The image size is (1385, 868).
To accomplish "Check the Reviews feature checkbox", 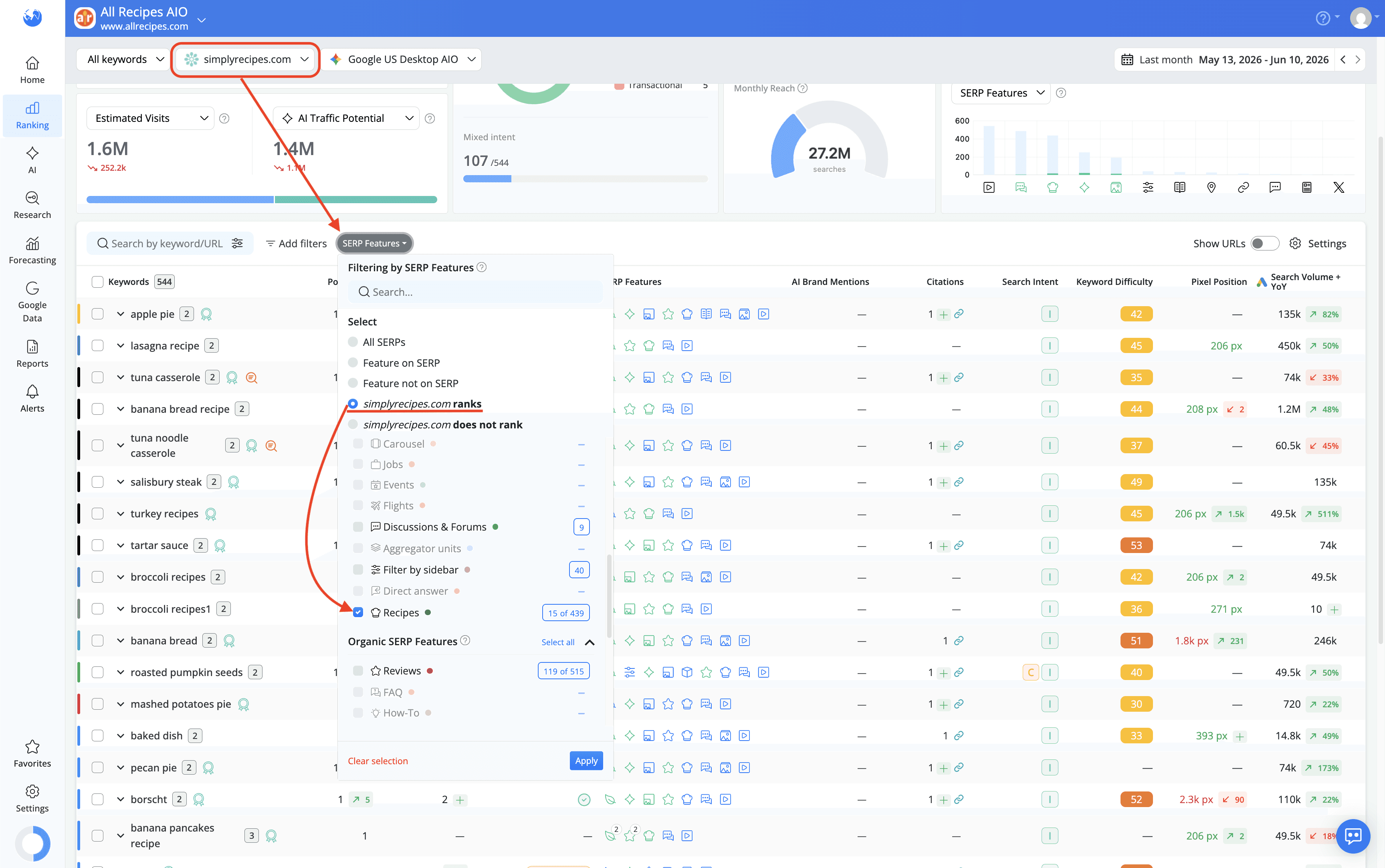I will tap(358, 670).
